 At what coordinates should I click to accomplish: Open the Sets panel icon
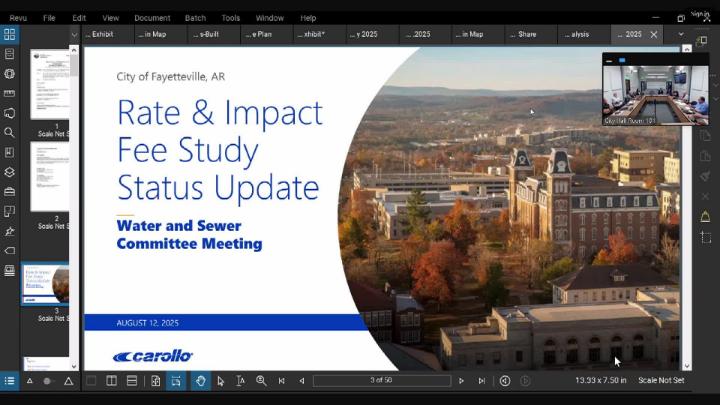click(9, 211)
